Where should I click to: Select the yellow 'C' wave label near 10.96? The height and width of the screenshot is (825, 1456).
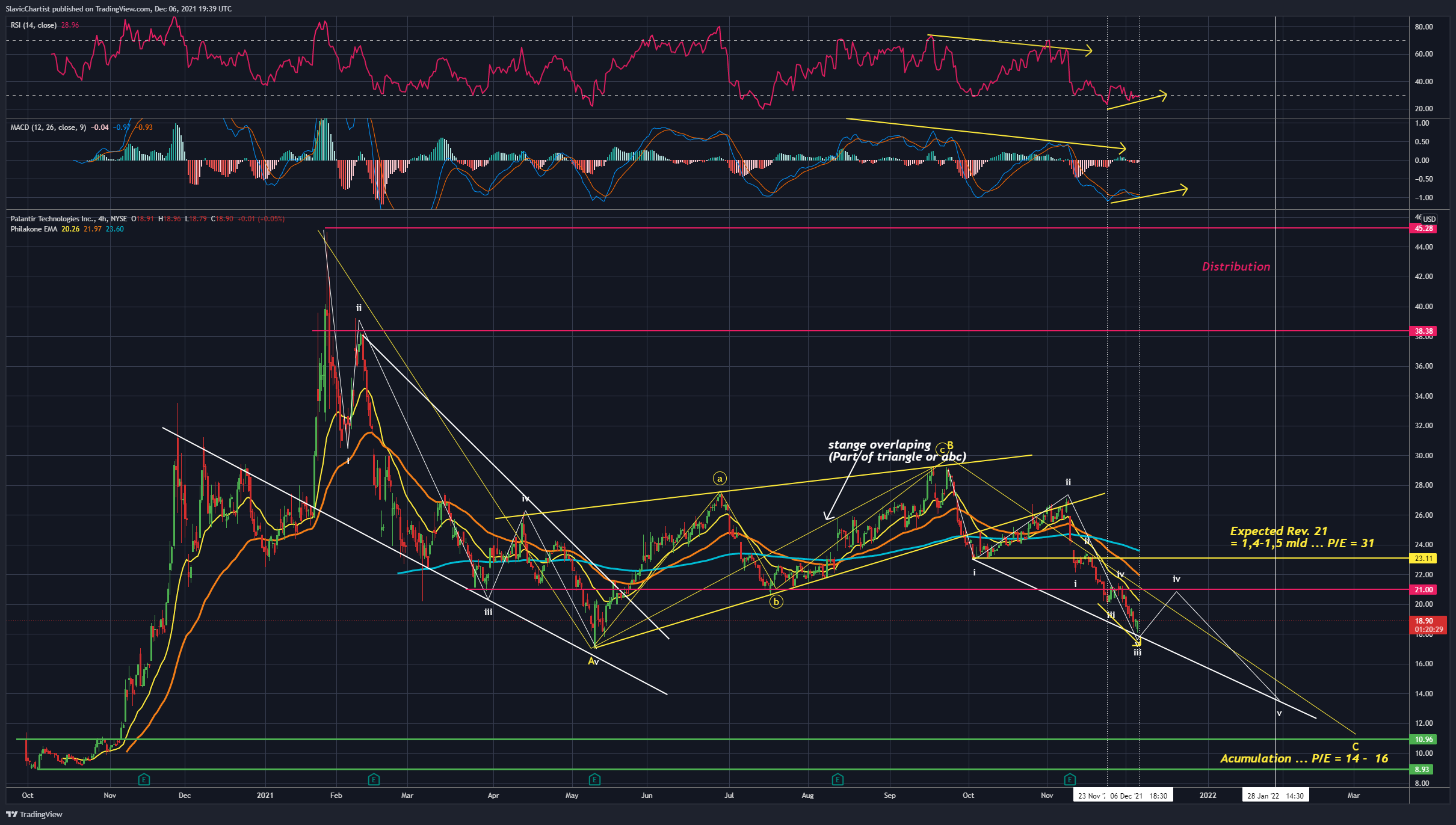(x=1356, y=747)
